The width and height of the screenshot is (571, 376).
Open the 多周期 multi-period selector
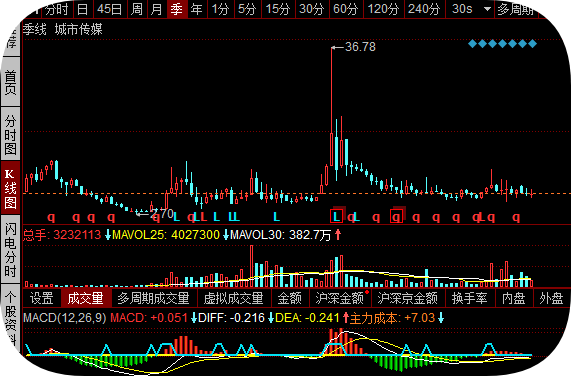[x=516, y=9]
